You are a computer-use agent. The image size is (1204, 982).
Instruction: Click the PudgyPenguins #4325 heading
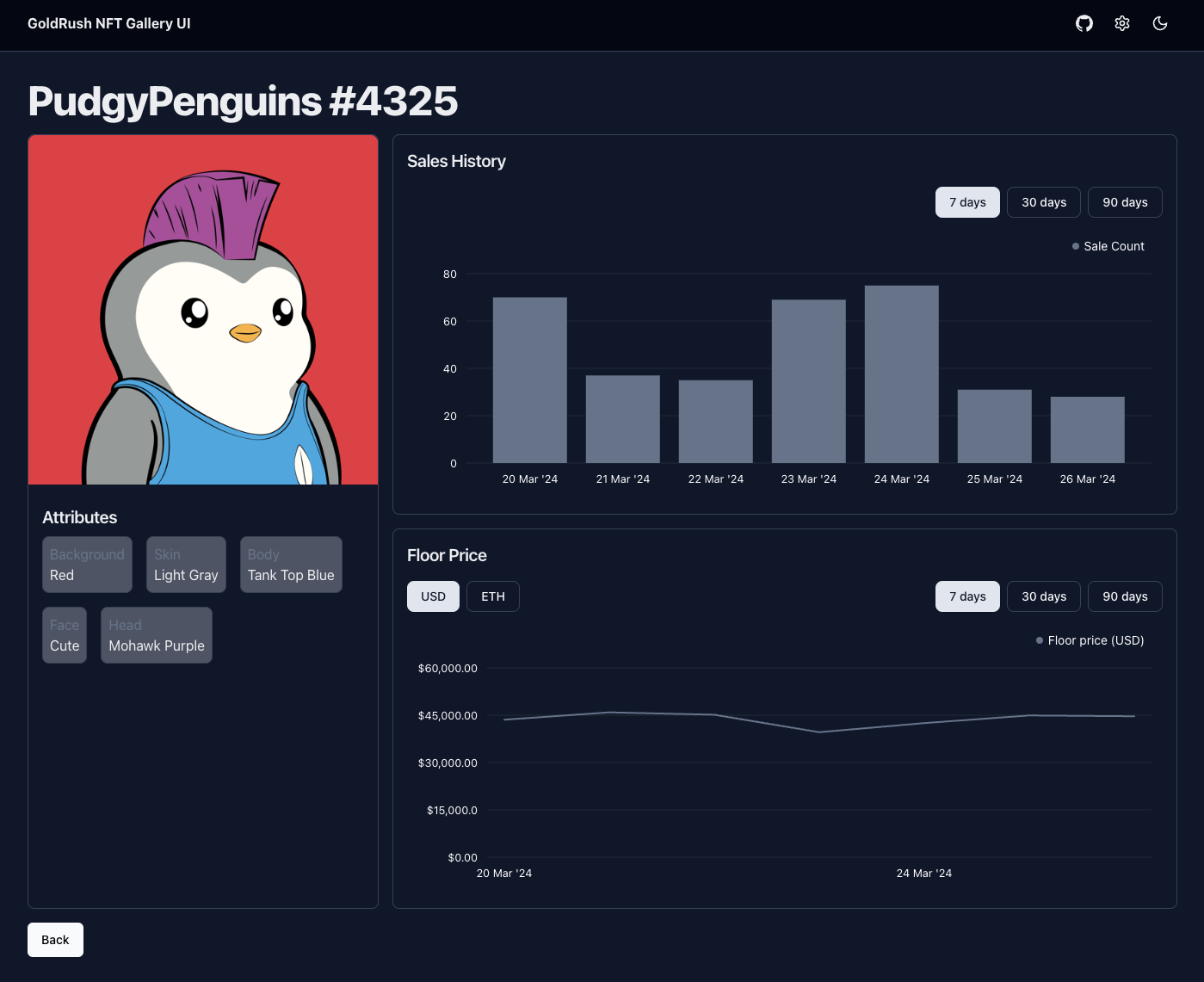pos(243,101)
